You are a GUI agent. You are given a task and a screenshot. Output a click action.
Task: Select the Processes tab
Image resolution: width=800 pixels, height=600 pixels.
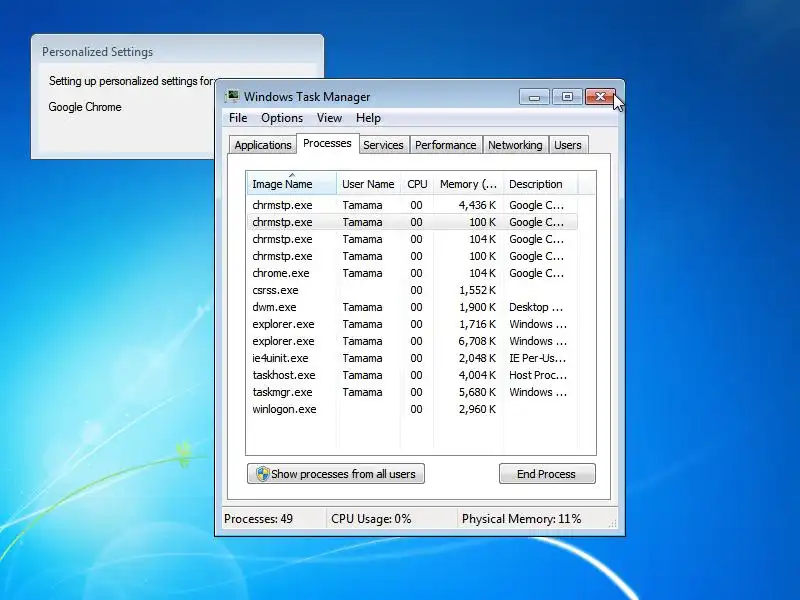coord(327,143)
